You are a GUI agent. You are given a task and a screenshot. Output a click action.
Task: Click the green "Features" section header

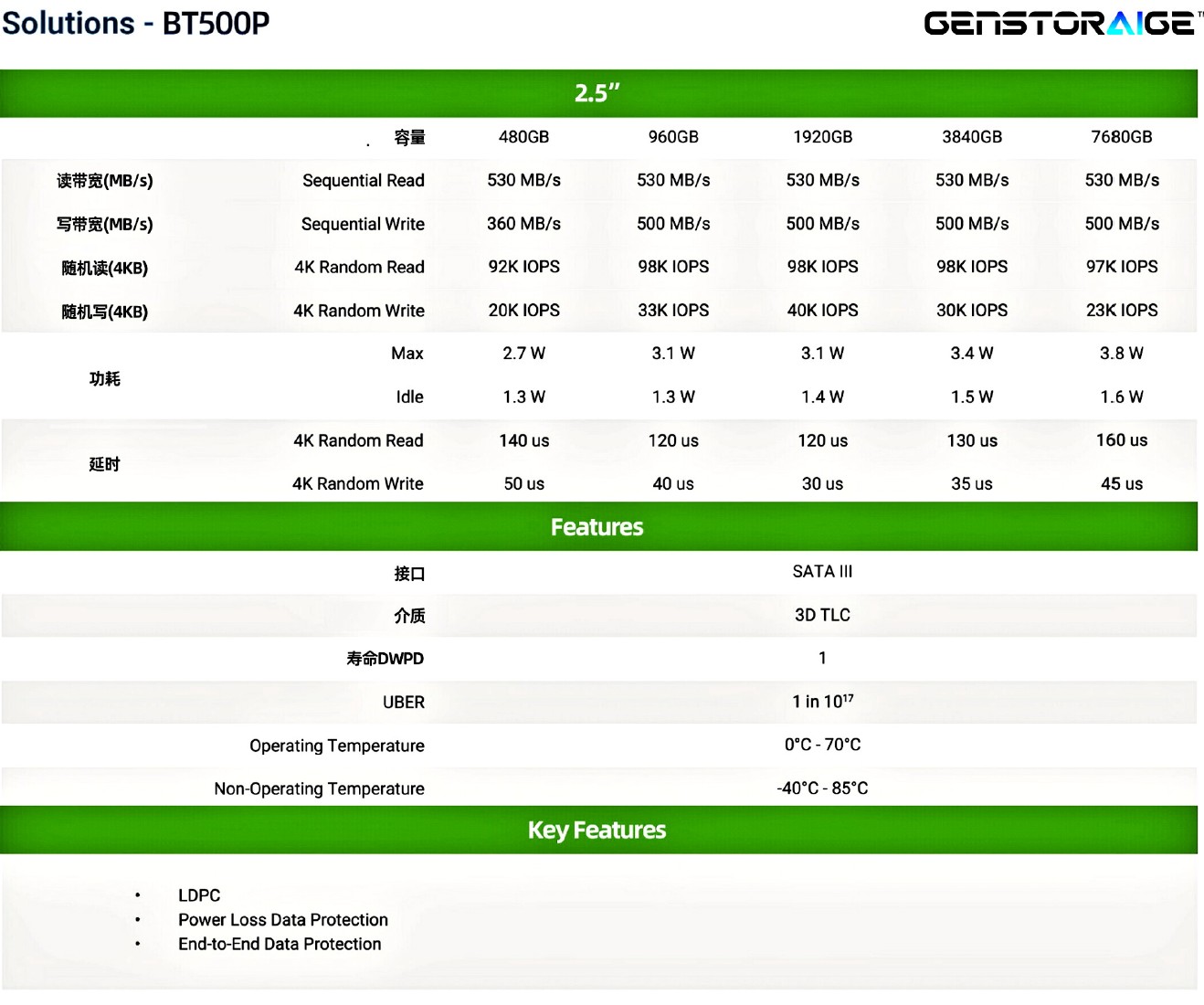point(598,527)
